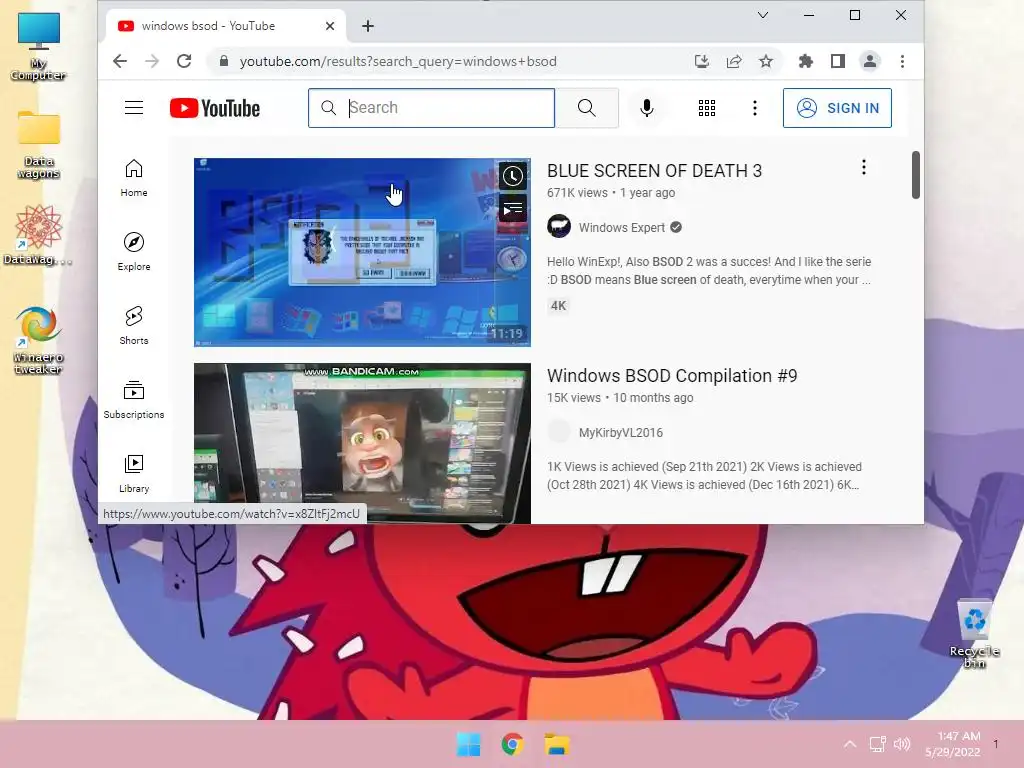Add BLUE SCREEN OF DEATH 3 to queue
Viewport: 1024px width, 768px height.
[513, 209]
